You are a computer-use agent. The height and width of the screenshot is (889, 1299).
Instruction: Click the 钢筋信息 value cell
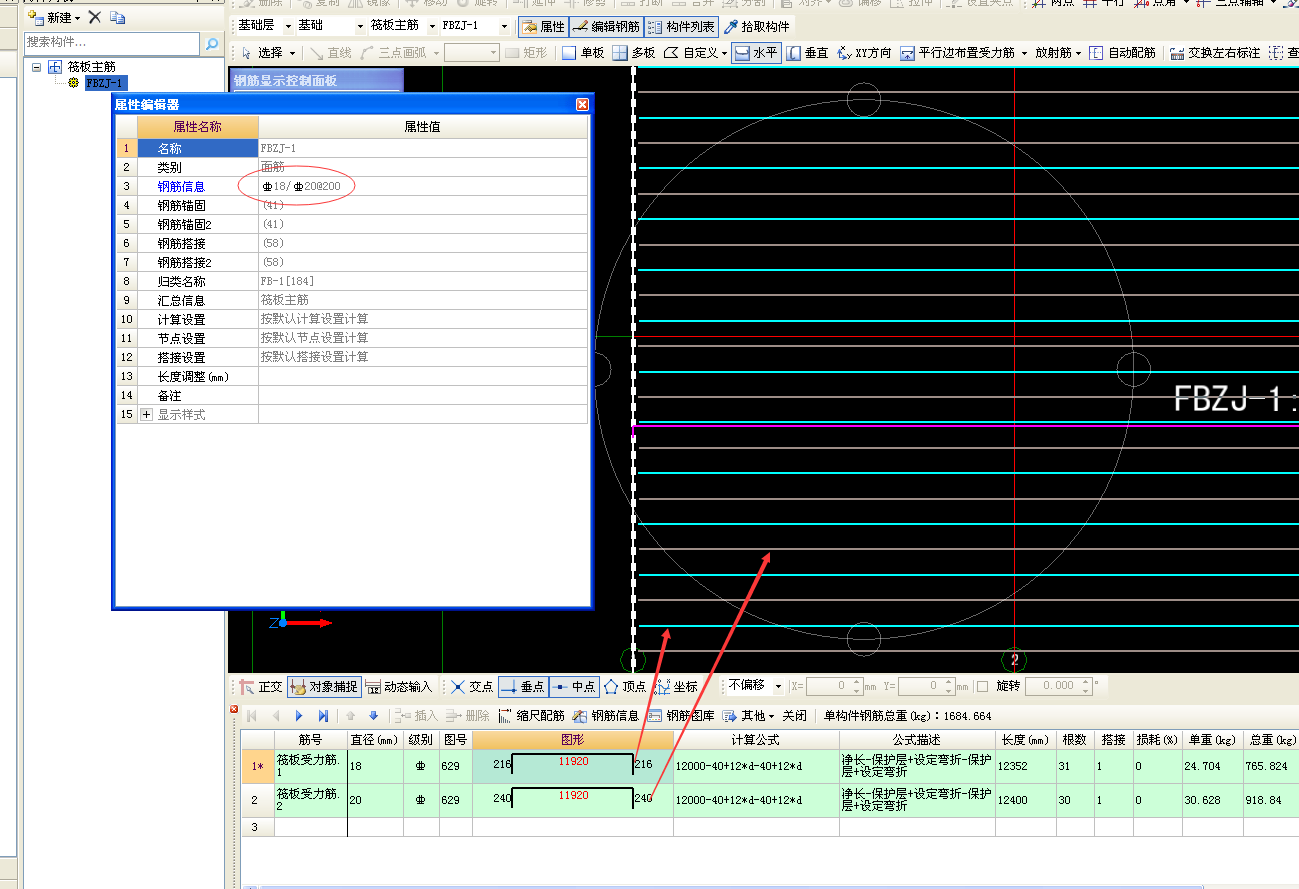point(423,186)
